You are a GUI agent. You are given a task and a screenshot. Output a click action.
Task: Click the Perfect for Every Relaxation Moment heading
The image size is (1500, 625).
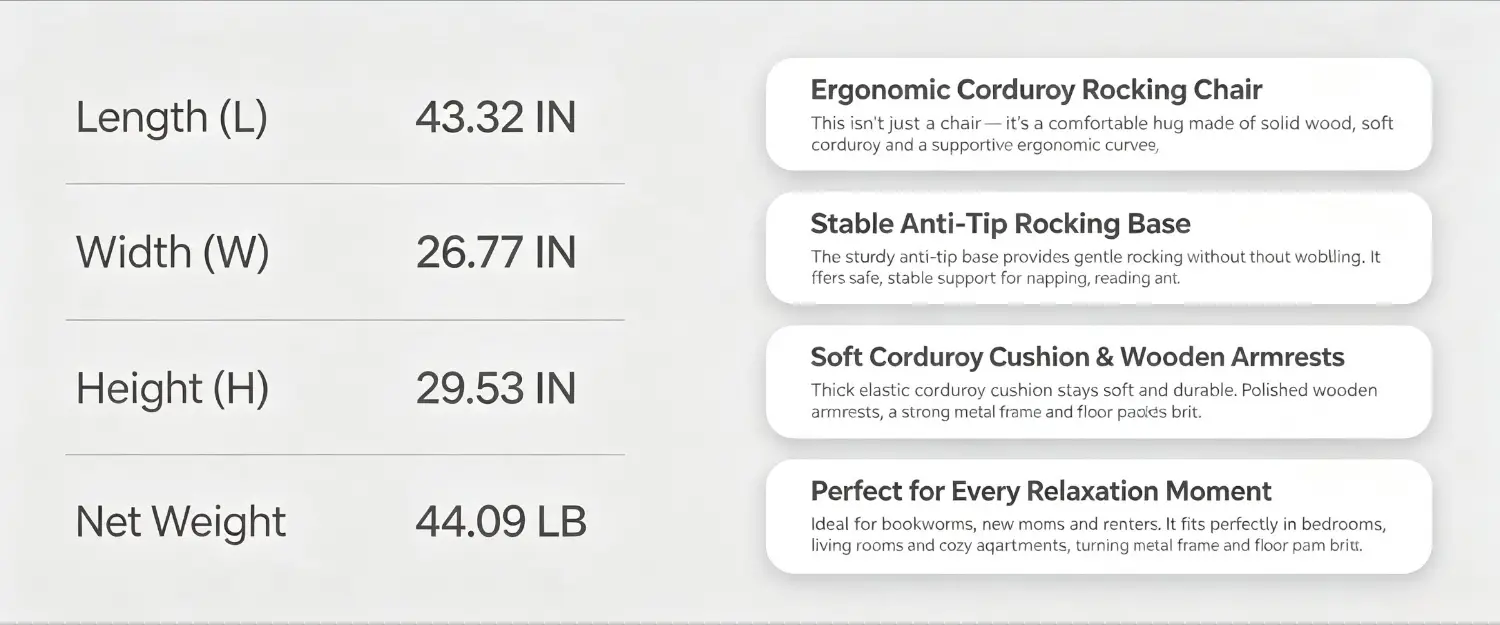pyautogui.click(x=1041, y=491)
